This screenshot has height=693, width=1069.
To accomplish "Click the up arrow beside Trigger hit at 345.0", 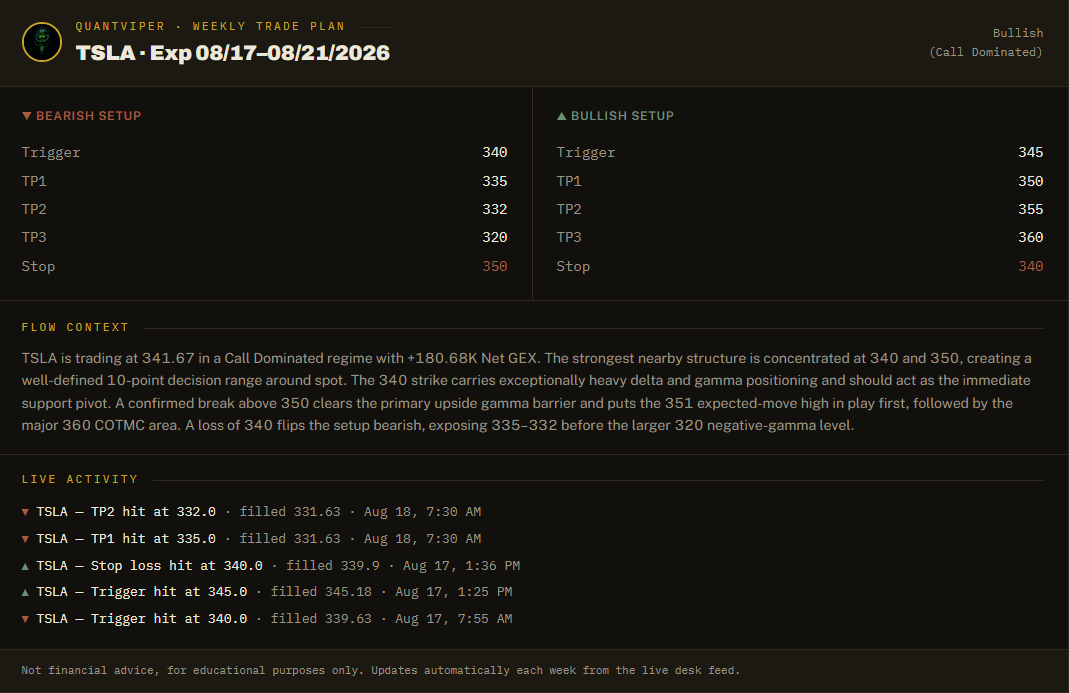I will (x=25, y=593).
